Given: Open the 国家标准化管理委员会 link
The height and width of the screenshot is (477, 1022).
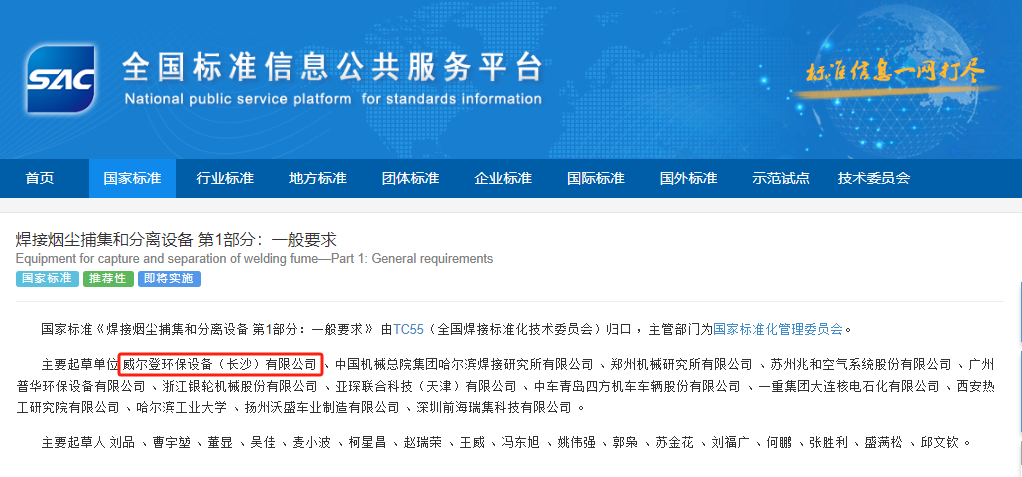Looking at the screenshot, I should (778, 328).
